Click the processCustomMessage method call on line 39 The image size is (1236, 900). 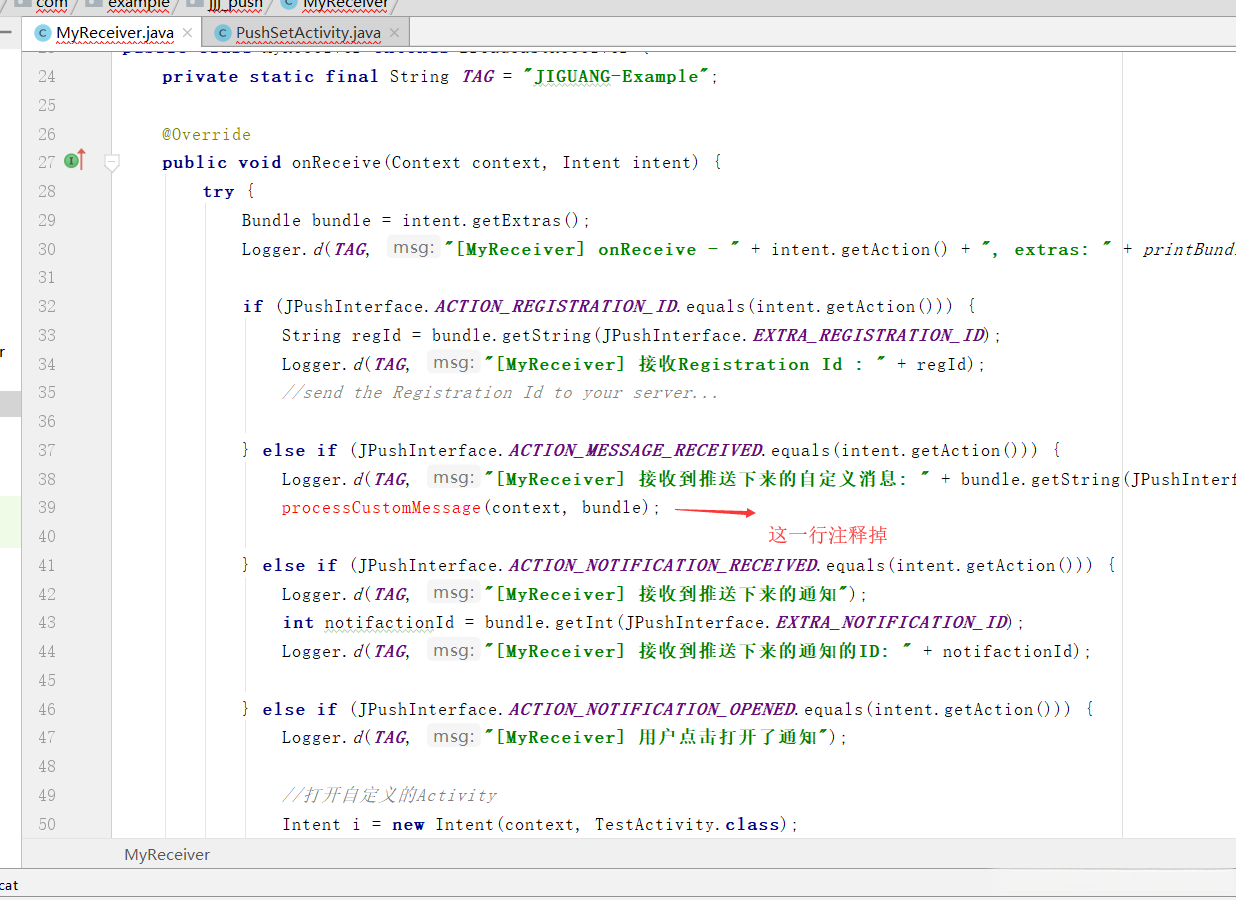click(x=381, y=508)
